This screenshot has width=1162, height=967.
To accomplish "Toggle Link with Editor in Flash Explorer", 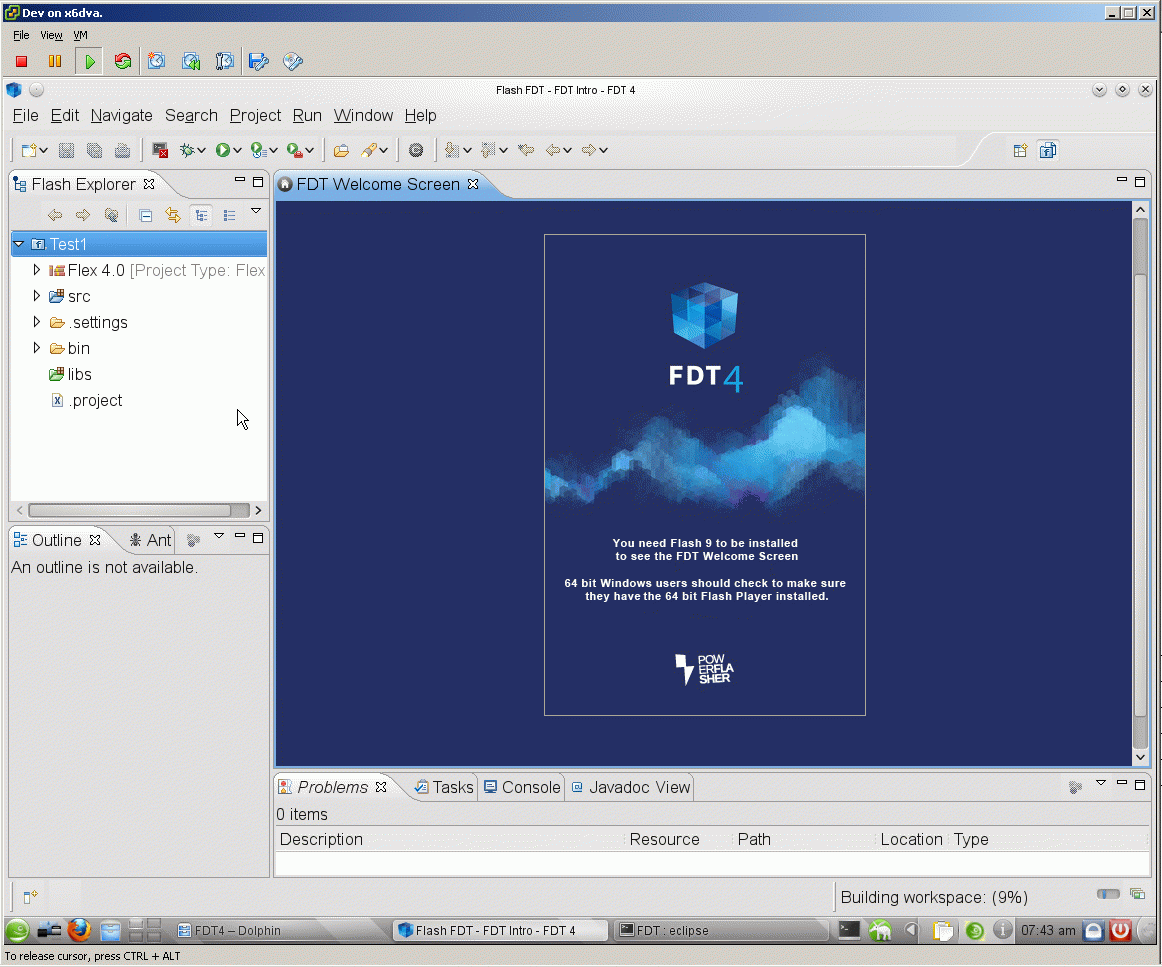I will click(x=173, y=216).
